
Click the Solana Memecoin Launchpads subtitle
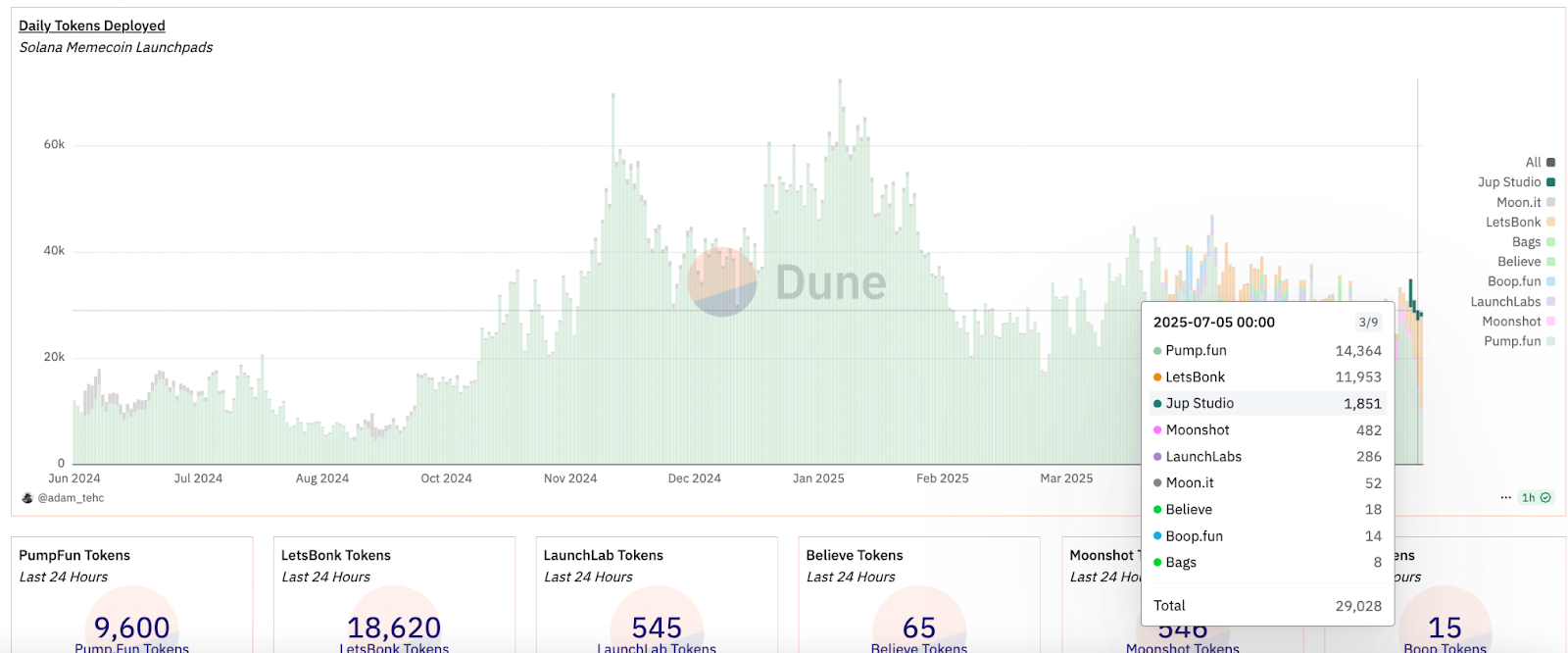click(116, 47)
